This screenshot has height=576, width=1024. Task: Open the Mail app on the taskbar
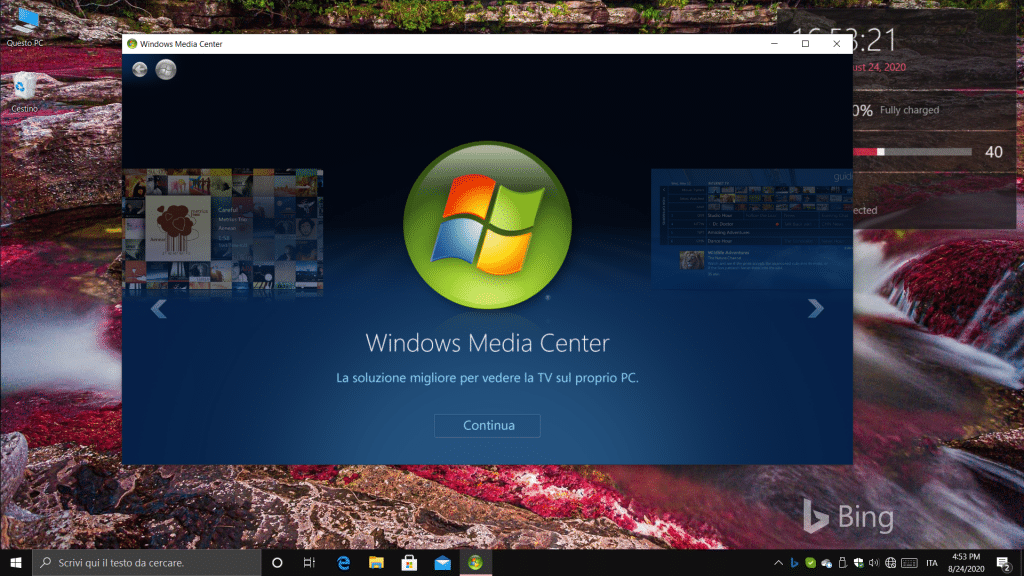(442, 563)
